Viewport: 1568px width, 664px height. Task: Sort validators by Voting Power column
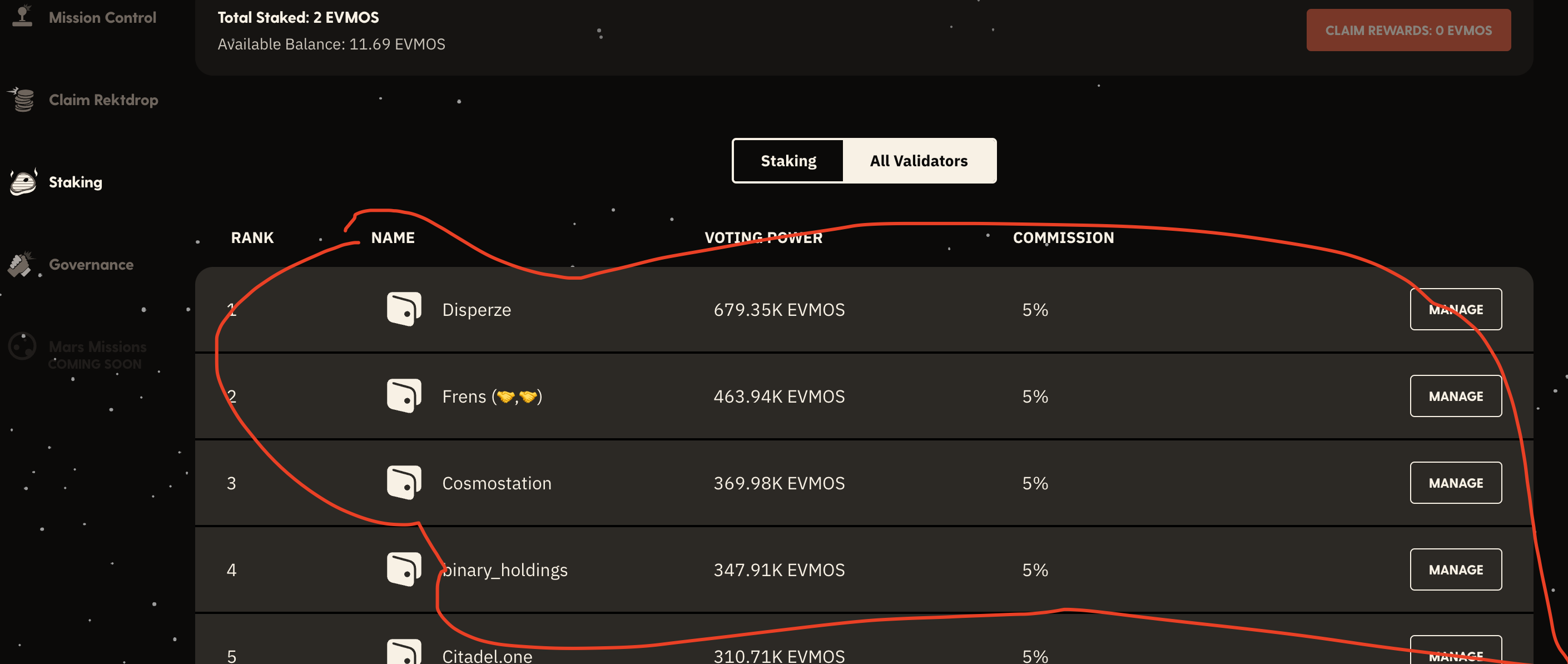[x=763, y=237]
